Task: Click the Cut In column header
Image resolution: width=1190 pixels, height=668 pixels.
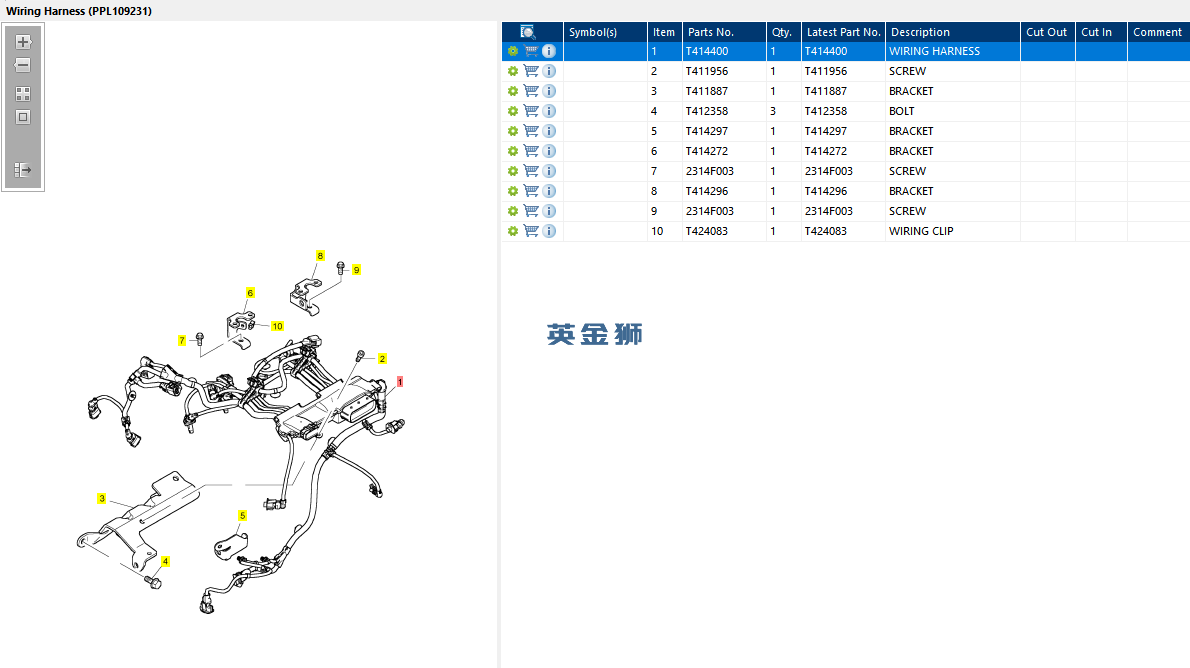Action: pos(1101,32)
